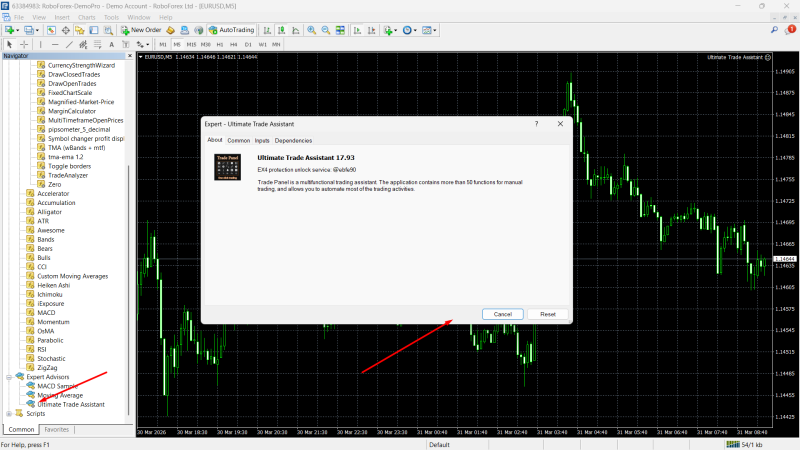
Task: Expand the Scripts tree node
Action: tap(9, 414)
